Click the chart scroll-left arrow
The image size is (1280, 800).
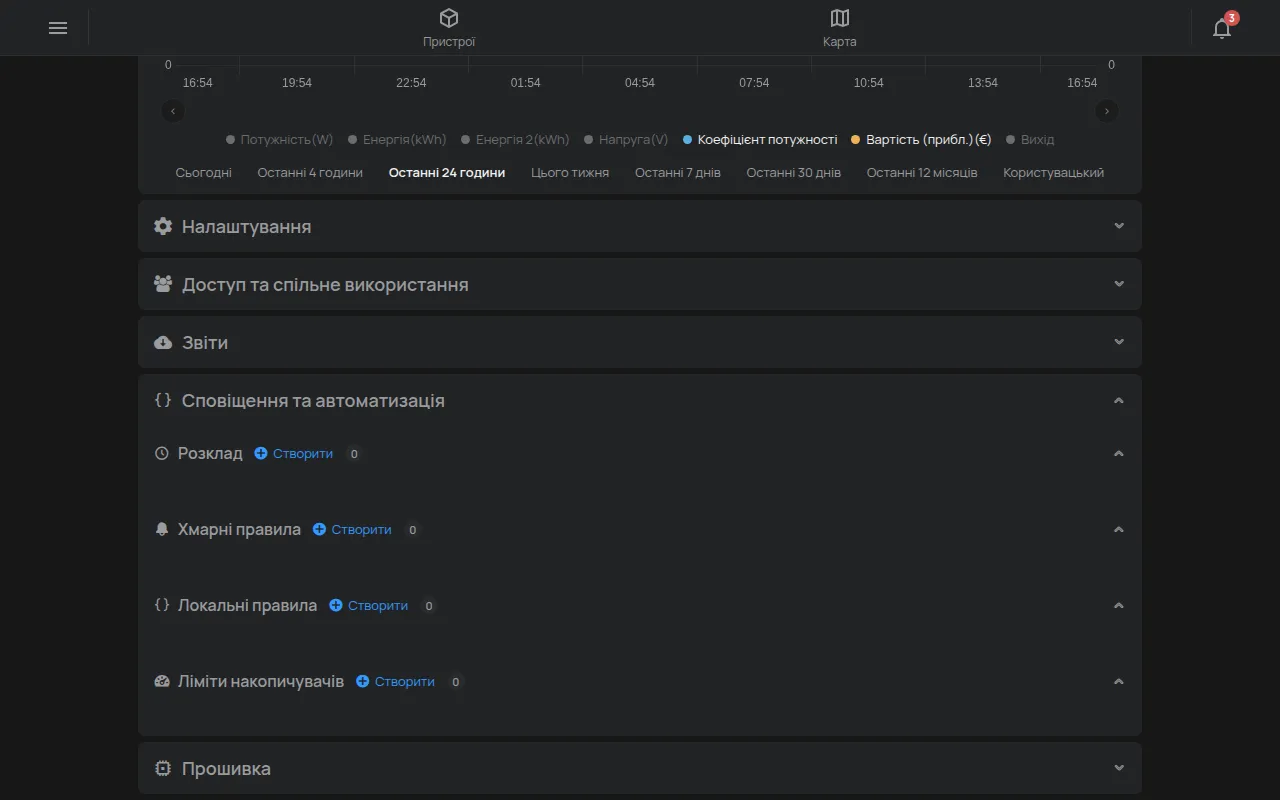(174, 111)
